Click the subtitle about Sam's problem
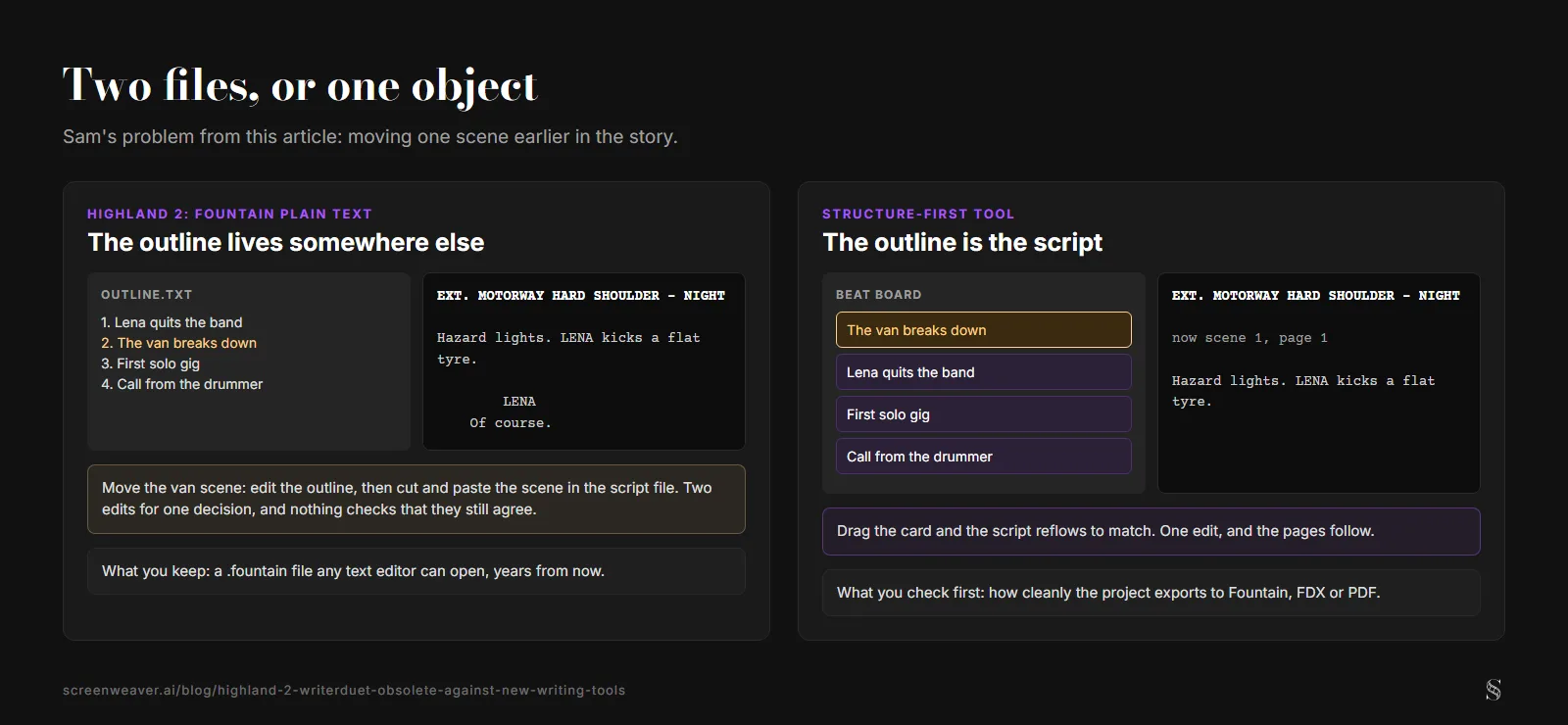 (x=370, y=136)
